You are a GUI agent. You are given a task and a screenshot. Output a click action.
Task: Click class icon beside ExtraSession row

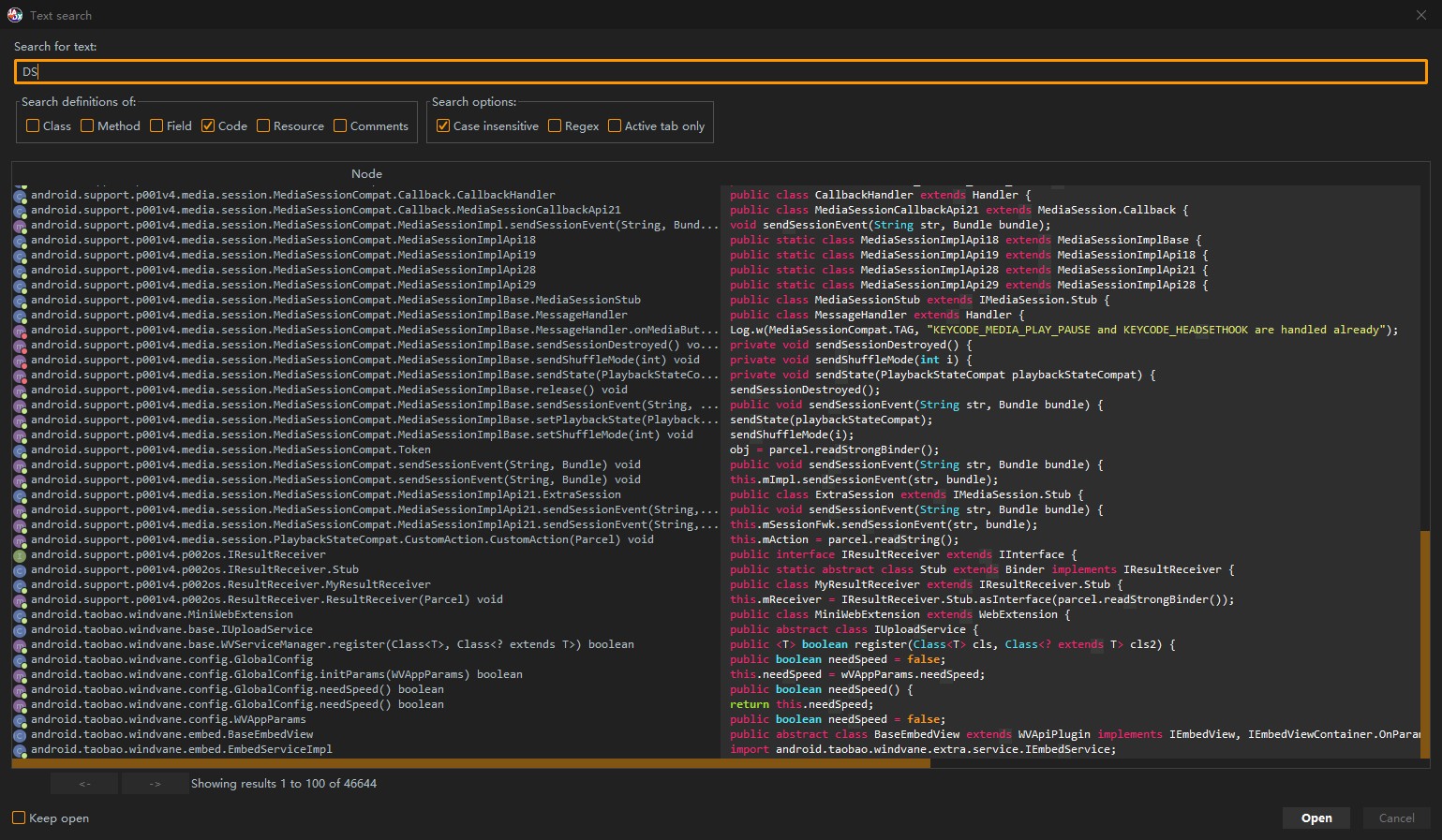click(20, 495)
